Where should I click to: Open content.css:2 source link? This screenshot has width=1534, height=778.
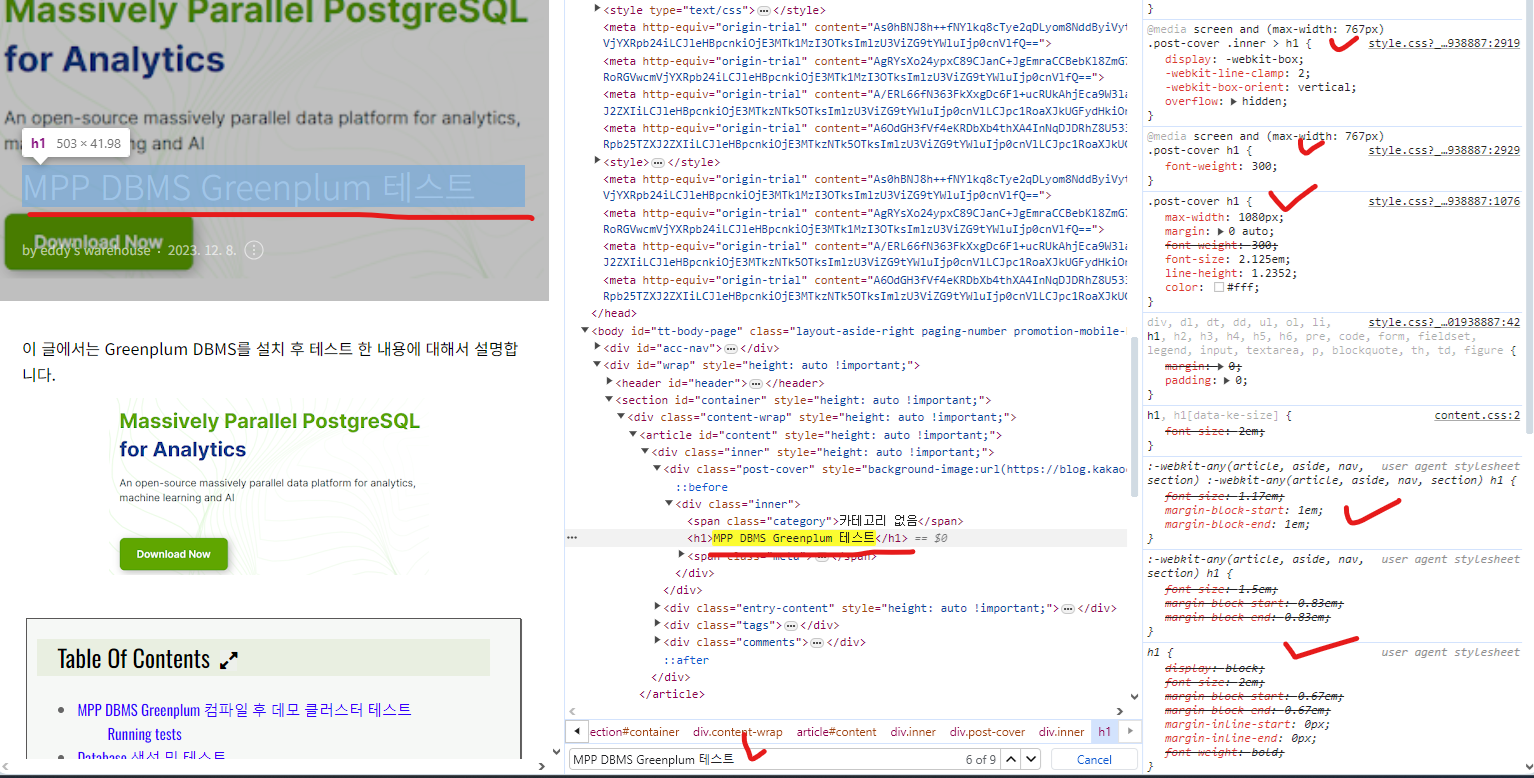(1477, 415)
